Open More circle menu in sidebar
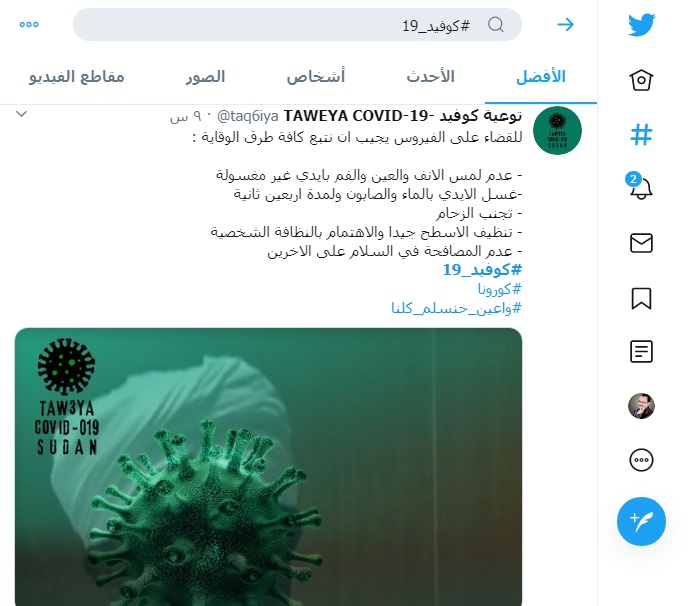The image size is (691, 606). [641, 460]
